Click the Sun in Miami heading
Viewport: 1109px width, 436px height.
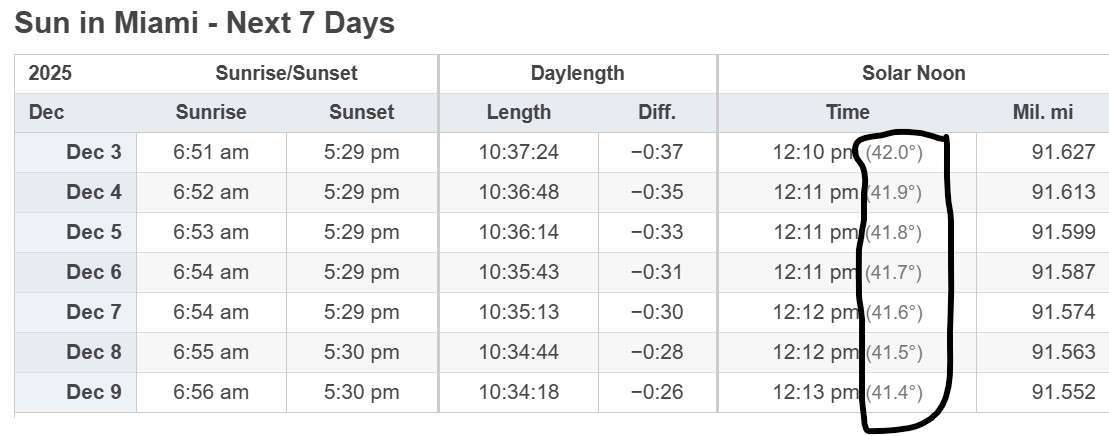coord(205,22)
